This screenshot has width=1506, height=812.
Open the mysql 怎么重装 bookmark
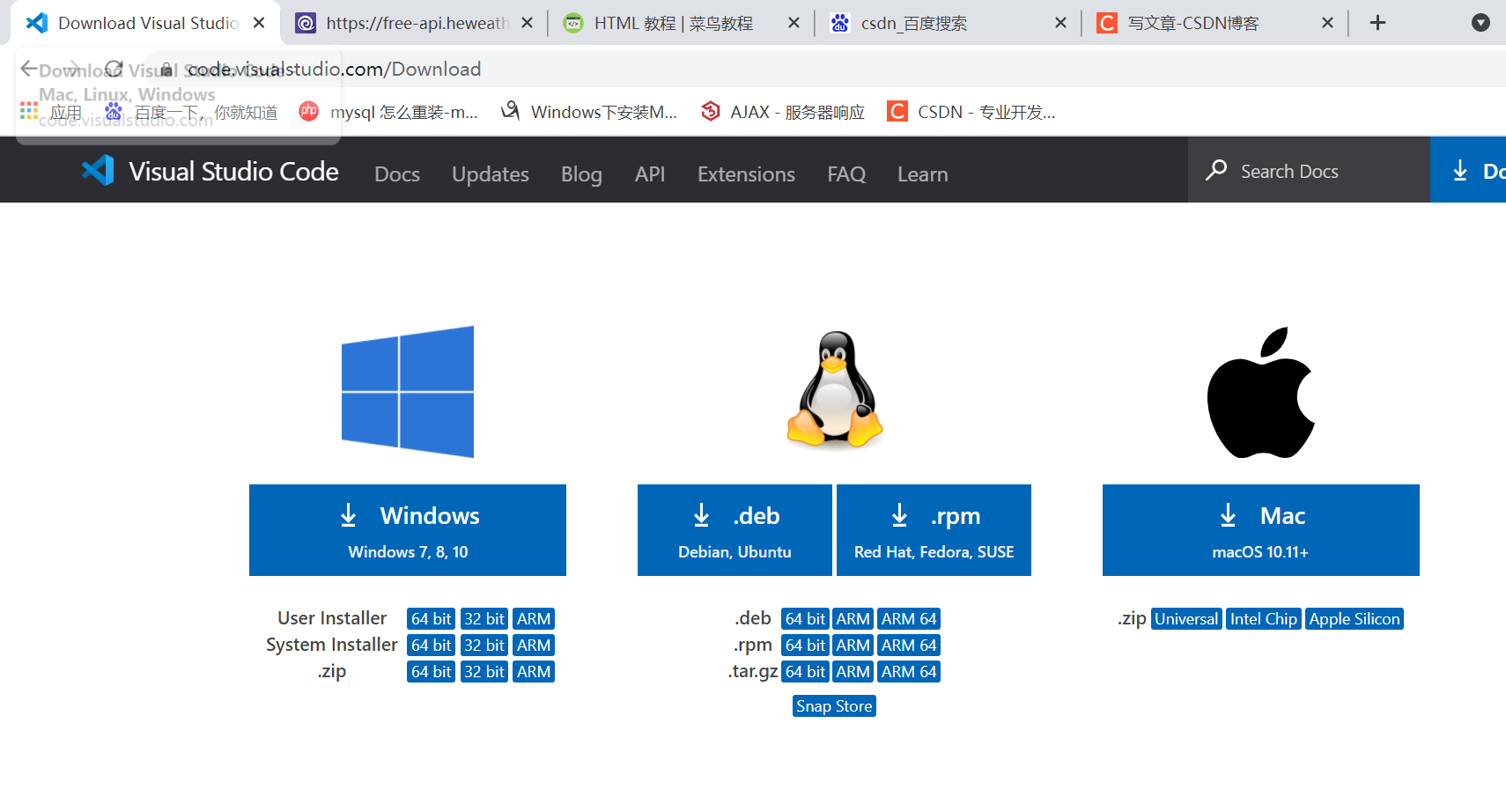(x=388, y=112)
